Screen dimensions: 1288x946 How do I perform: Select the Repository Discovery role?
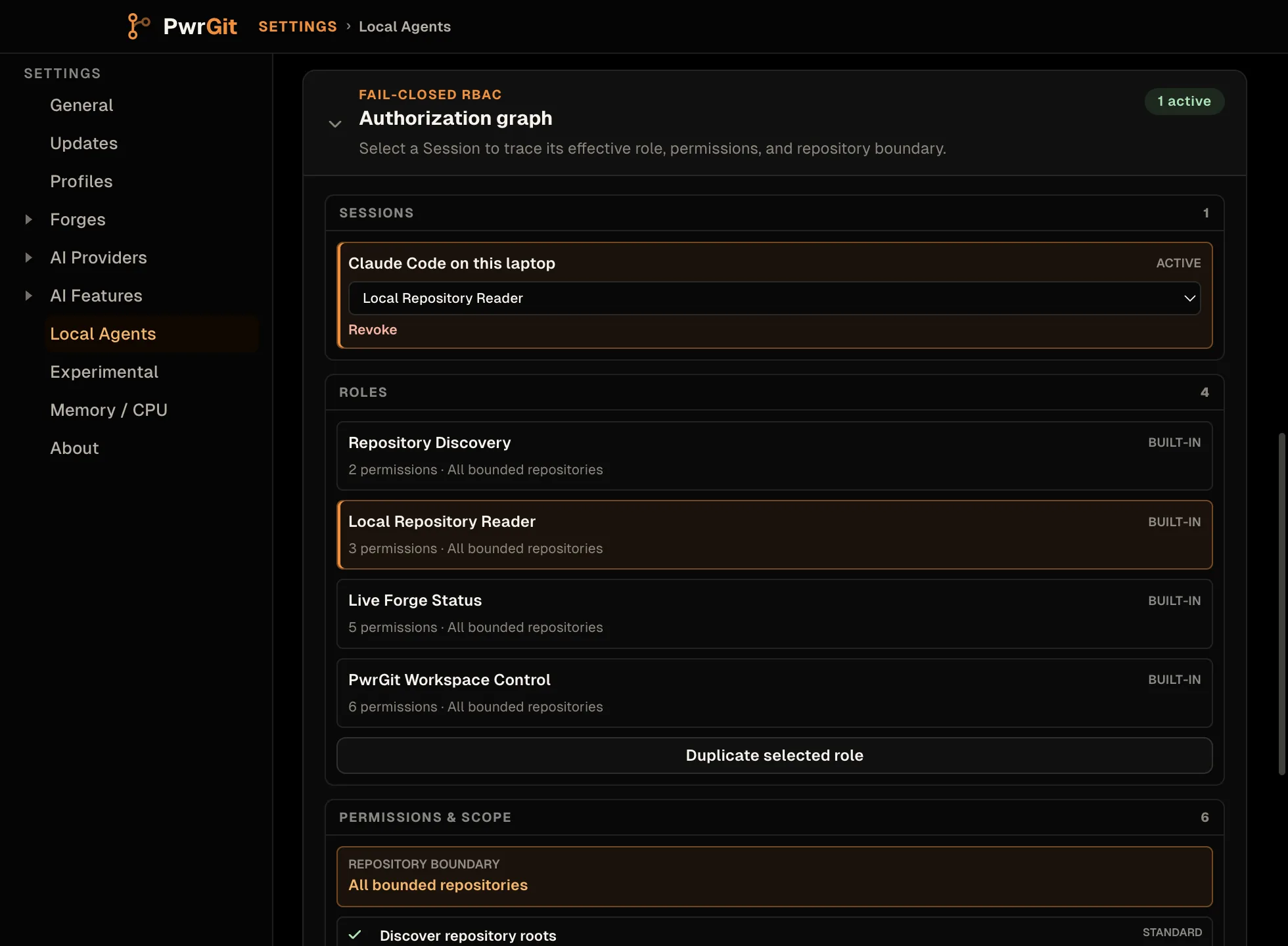[774, 456]
